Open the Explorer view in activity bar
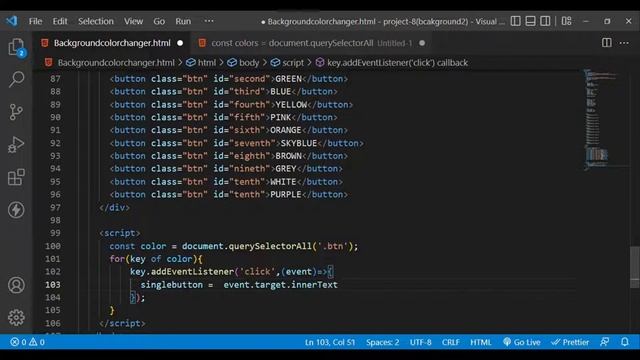This screenshot has width=640, height=360. [x=16, y=47]
